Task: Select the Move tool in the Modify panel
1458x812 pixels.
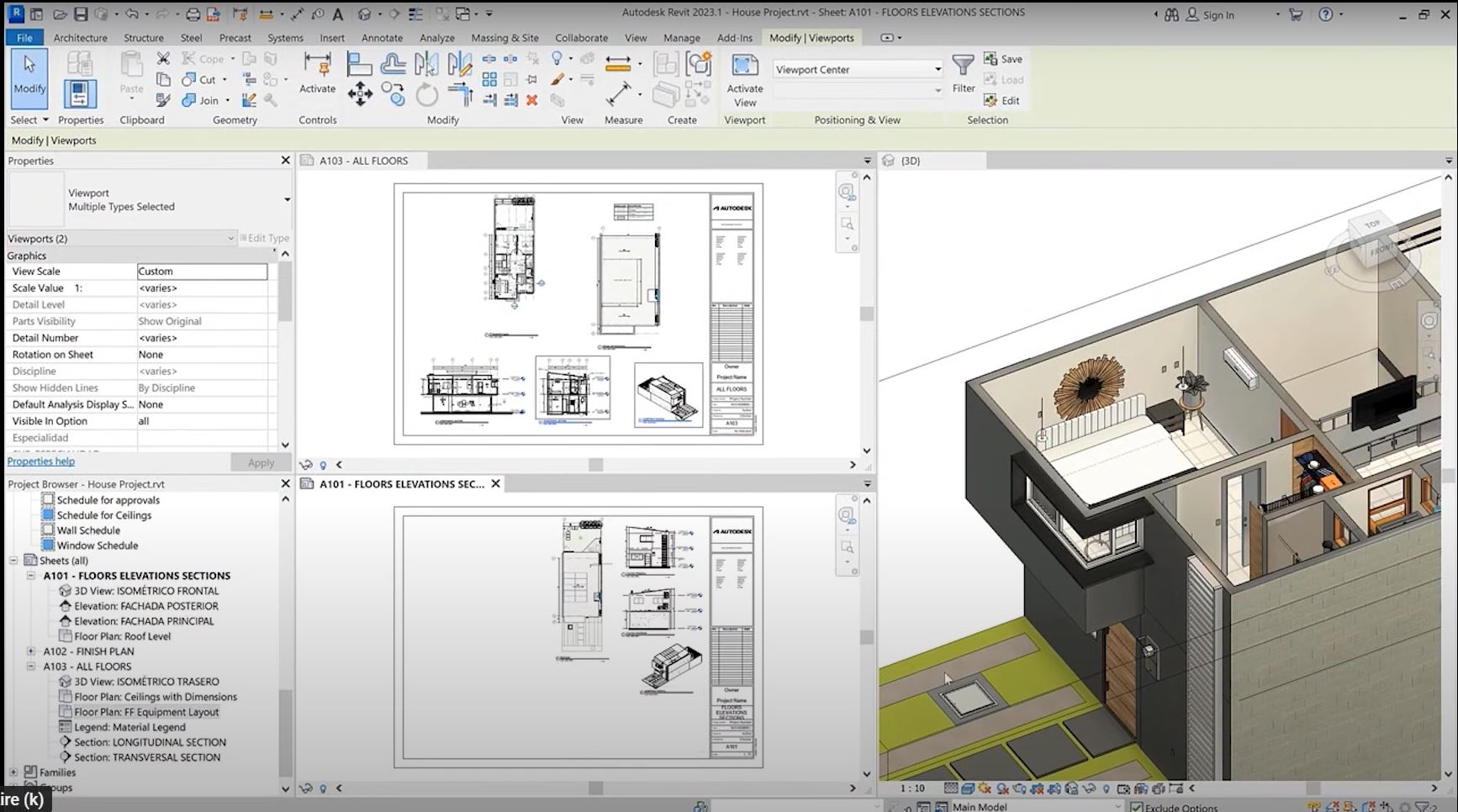Action: (360, 93)
